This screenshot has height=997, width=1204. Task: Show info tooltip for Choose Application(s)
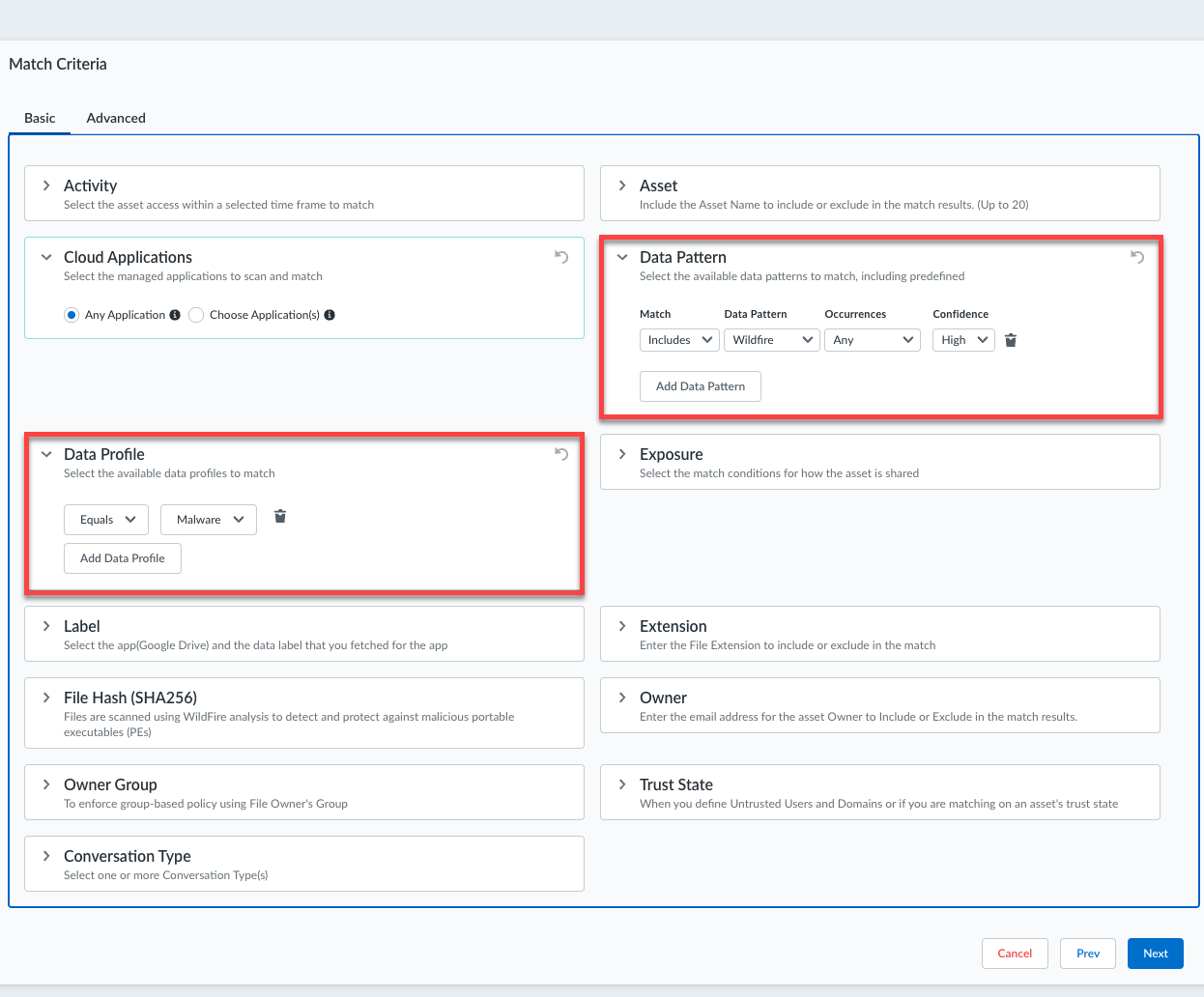click(x=330, y=315)
